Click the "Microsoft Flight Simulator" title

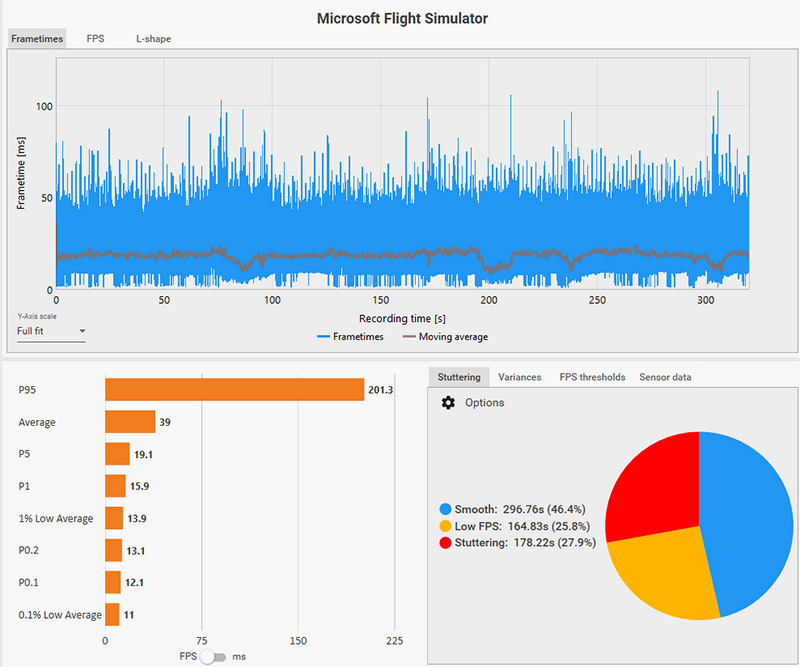tap(402, 18)
